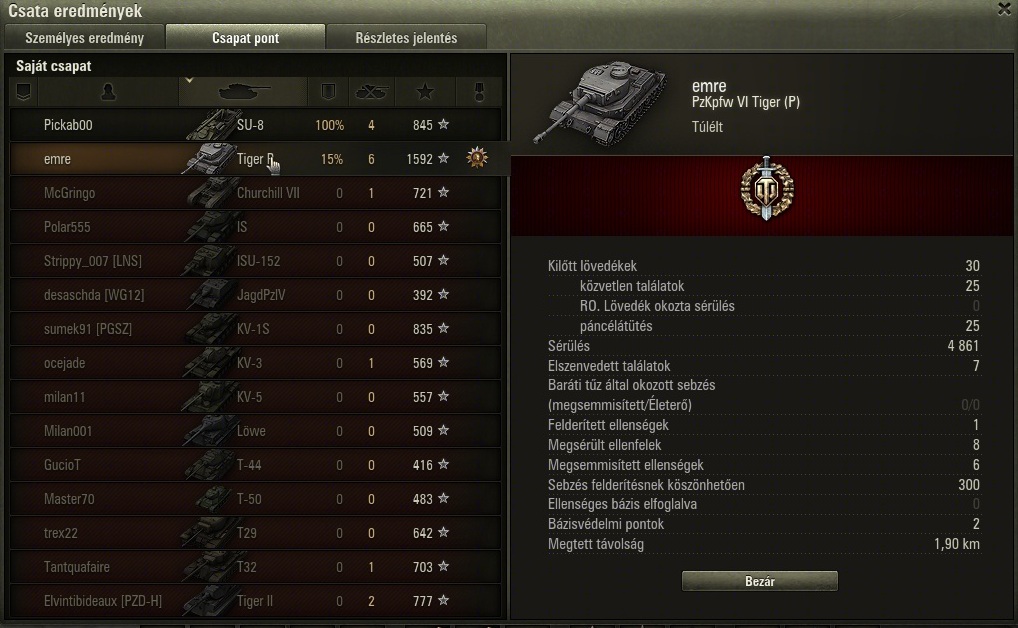Switch to Részletes jelentés tab
The height and width of the screenshot is (628, 1018).
point(406,38)
